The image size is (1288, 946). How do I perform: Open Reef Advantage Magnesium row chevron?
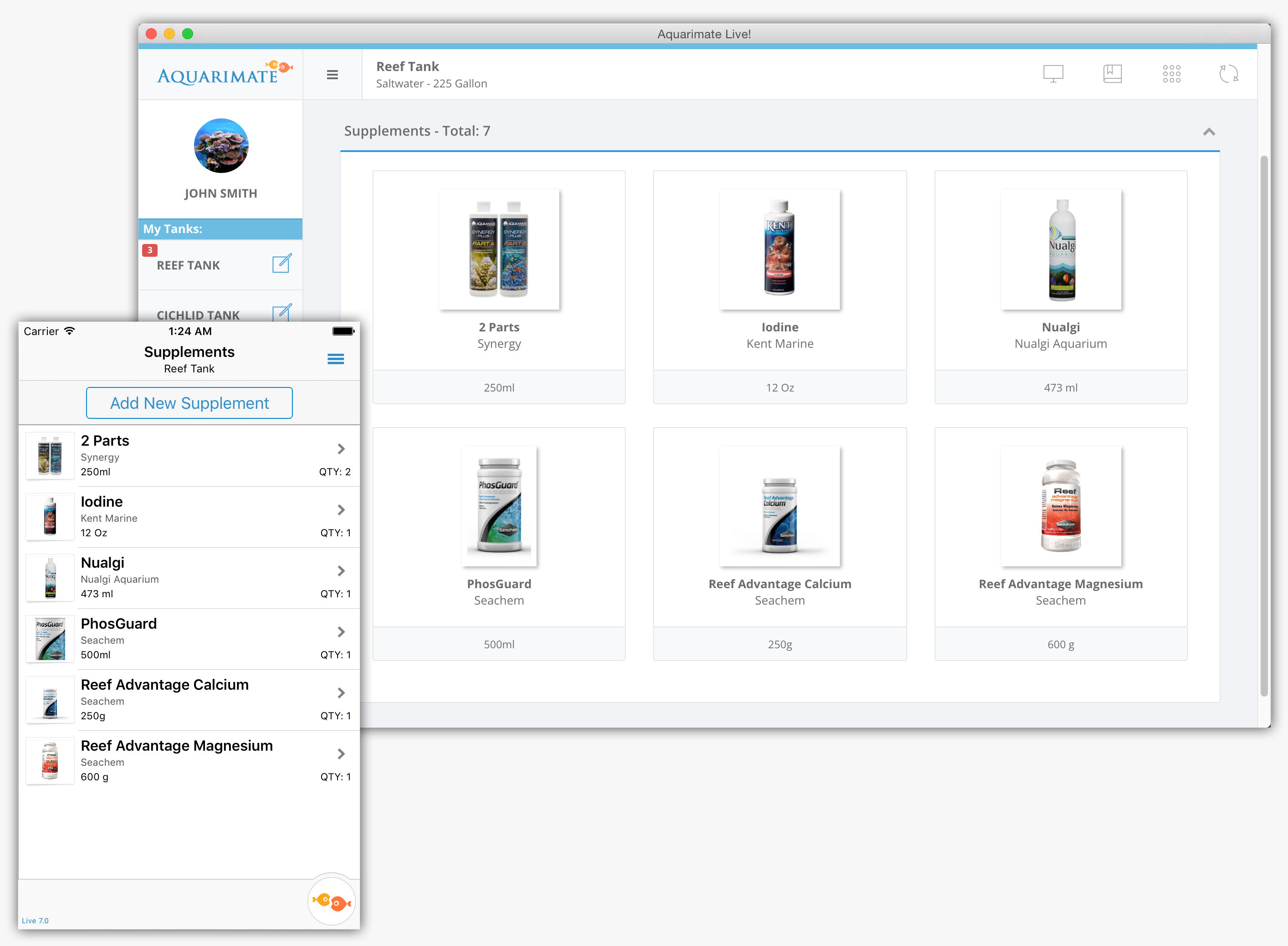(342, 753)
